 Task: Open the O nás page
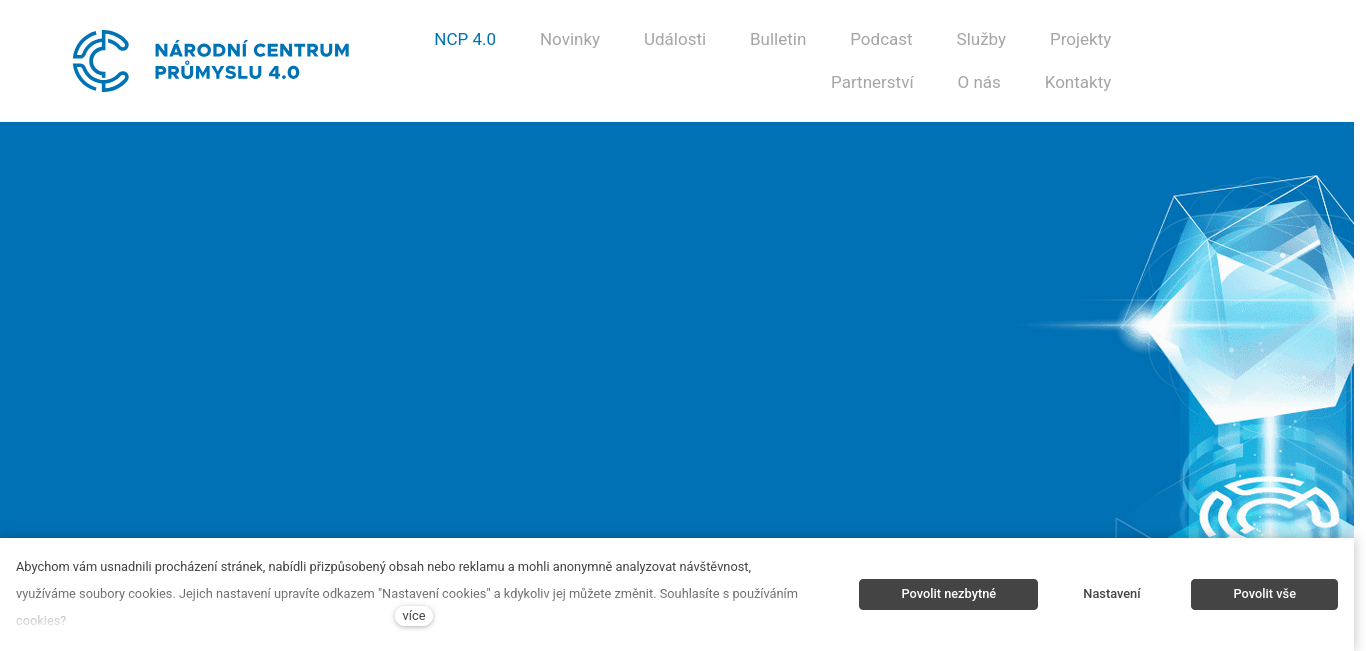coord(979,83)
